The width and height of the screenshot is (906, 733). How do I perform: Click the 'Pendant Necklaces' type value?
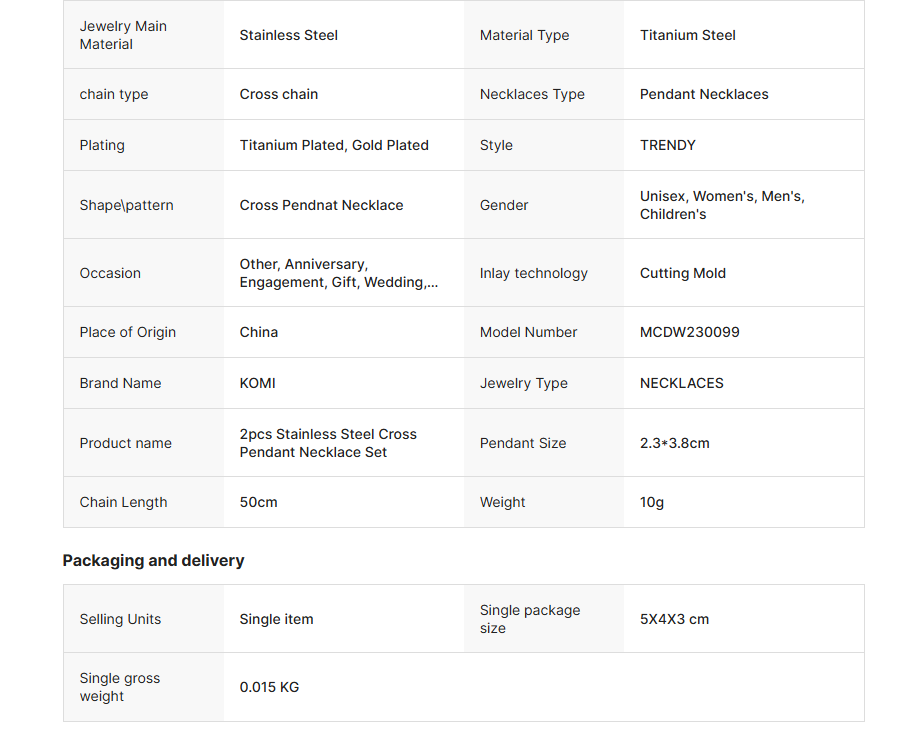pos(704,94)
